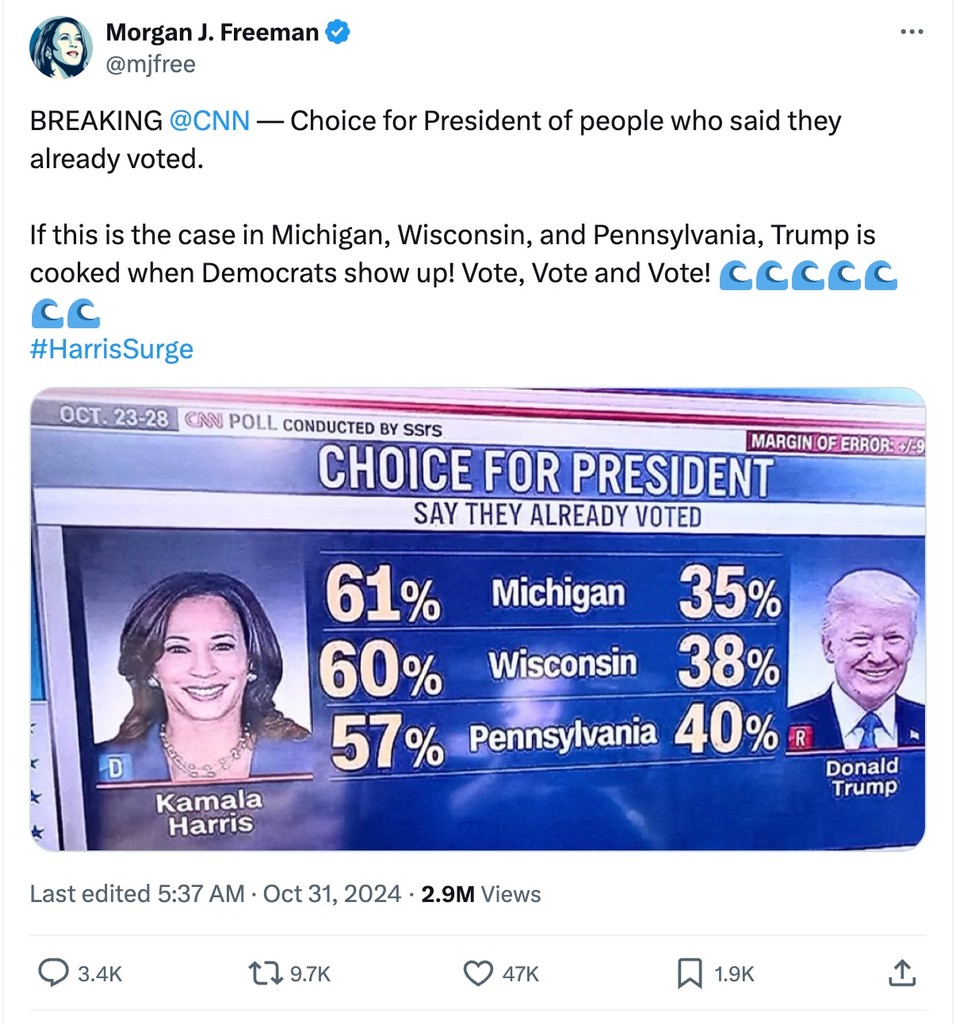Viewport: 969px width, 1024px height.
Task: Click the @mjfree handle
Action: (x=151, y=64)
